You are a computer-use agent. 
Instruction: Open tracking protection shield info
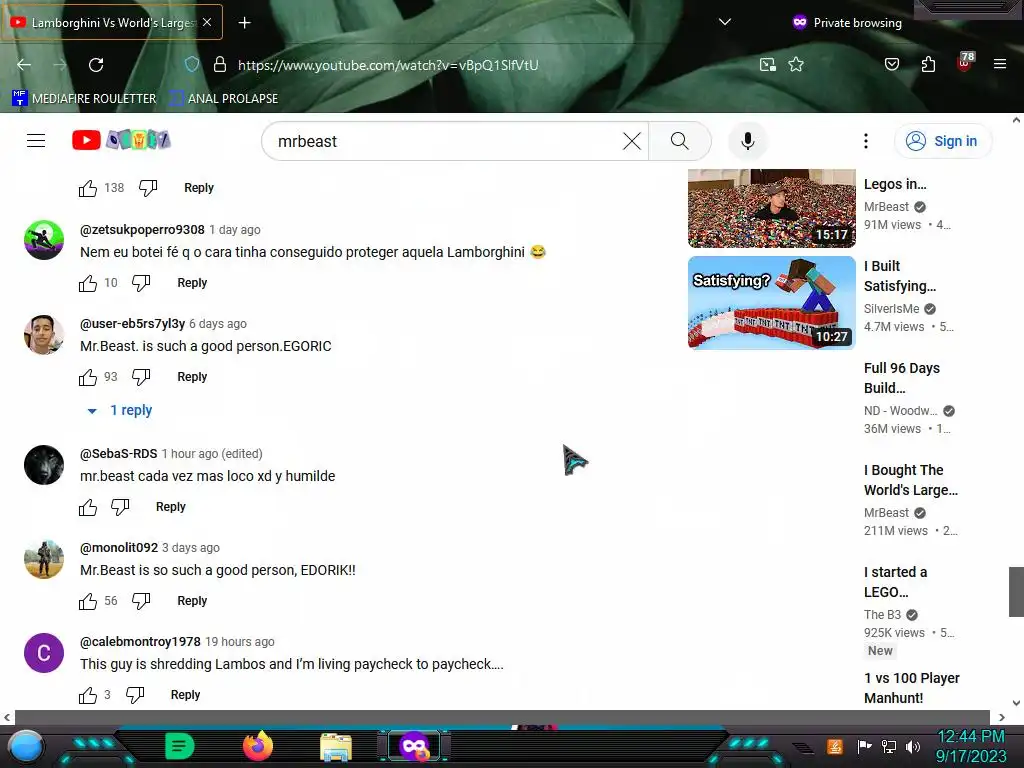(x=191, y=65)
